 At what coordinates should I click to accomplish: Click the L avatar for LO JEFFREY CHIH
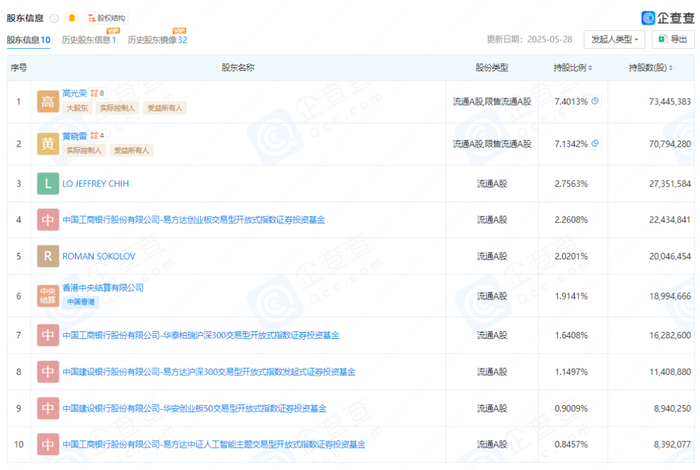[48, 183]
